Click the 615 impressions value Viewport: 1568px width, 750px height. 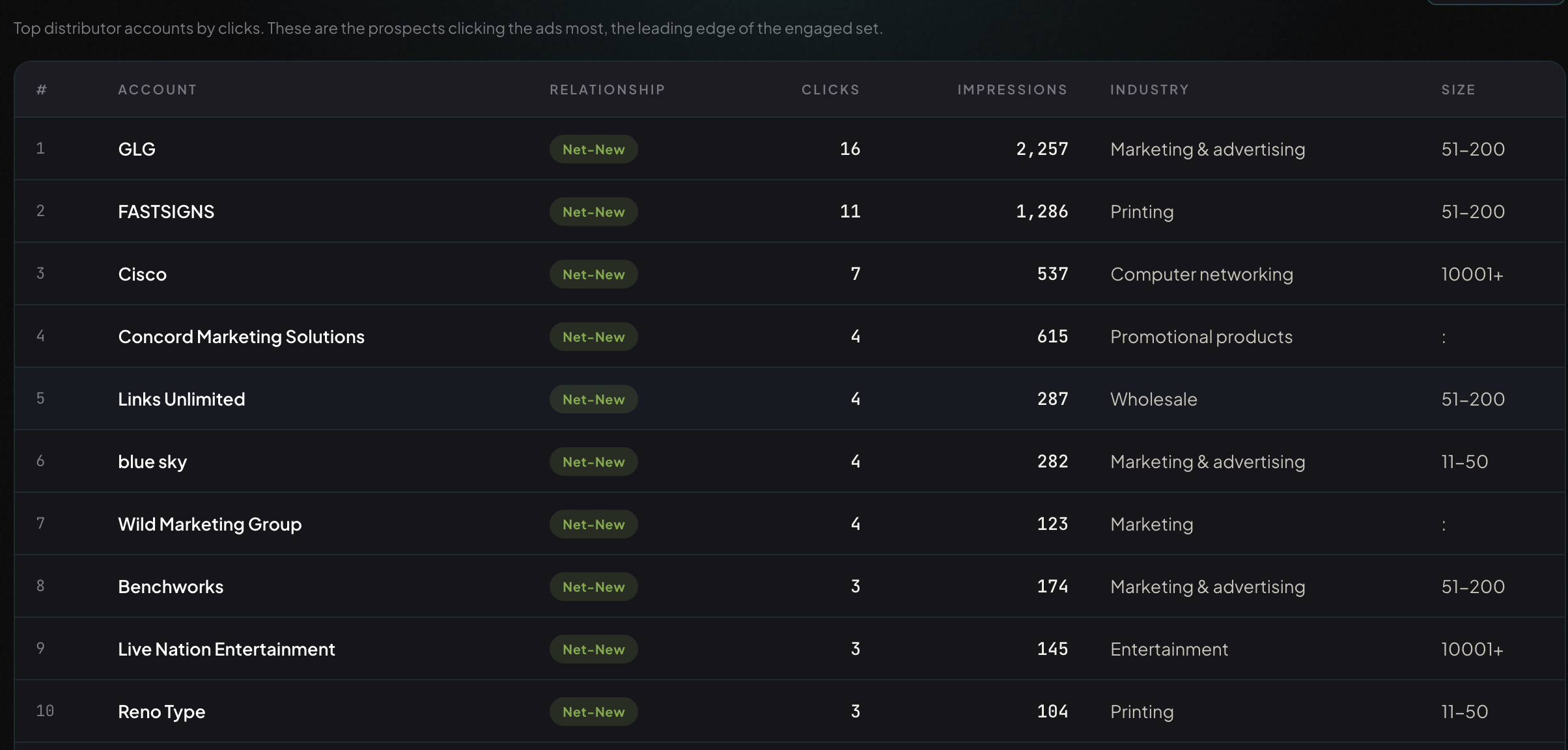pyautogui.click(x=1052, y=337)
